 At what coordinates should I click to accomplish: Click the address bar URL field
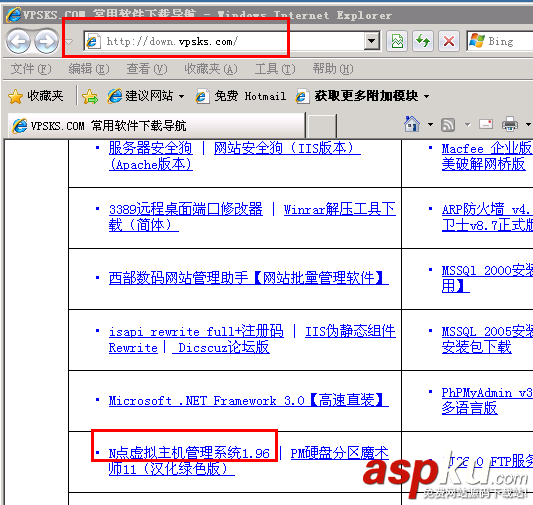point(231,41)
